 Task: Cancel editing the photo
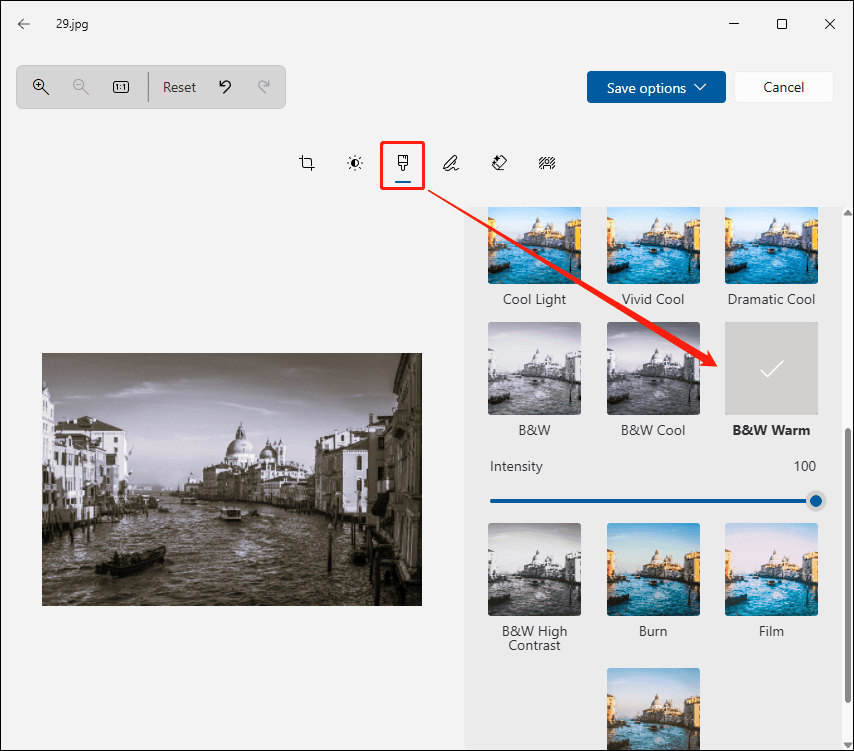point(784,87)
